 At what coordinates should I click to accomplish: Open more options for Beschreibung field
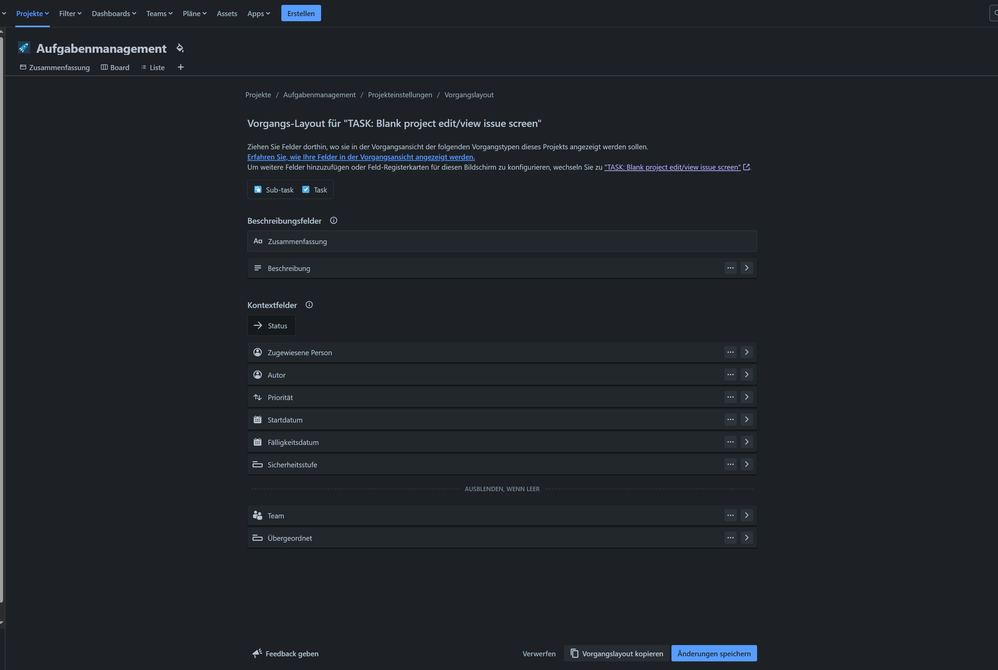tap(730, 268)
